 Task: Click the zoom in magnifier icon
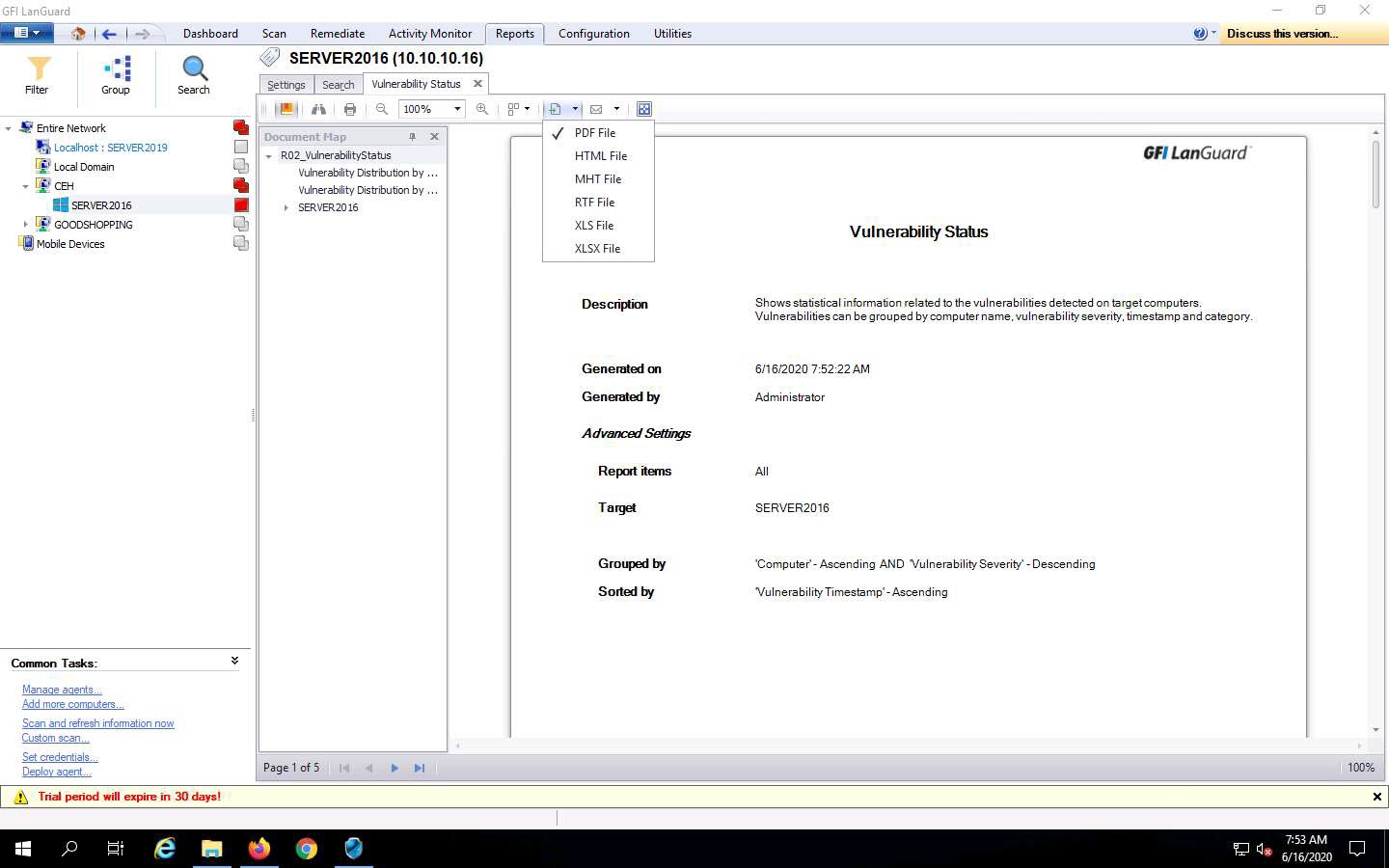click(482, 109)
